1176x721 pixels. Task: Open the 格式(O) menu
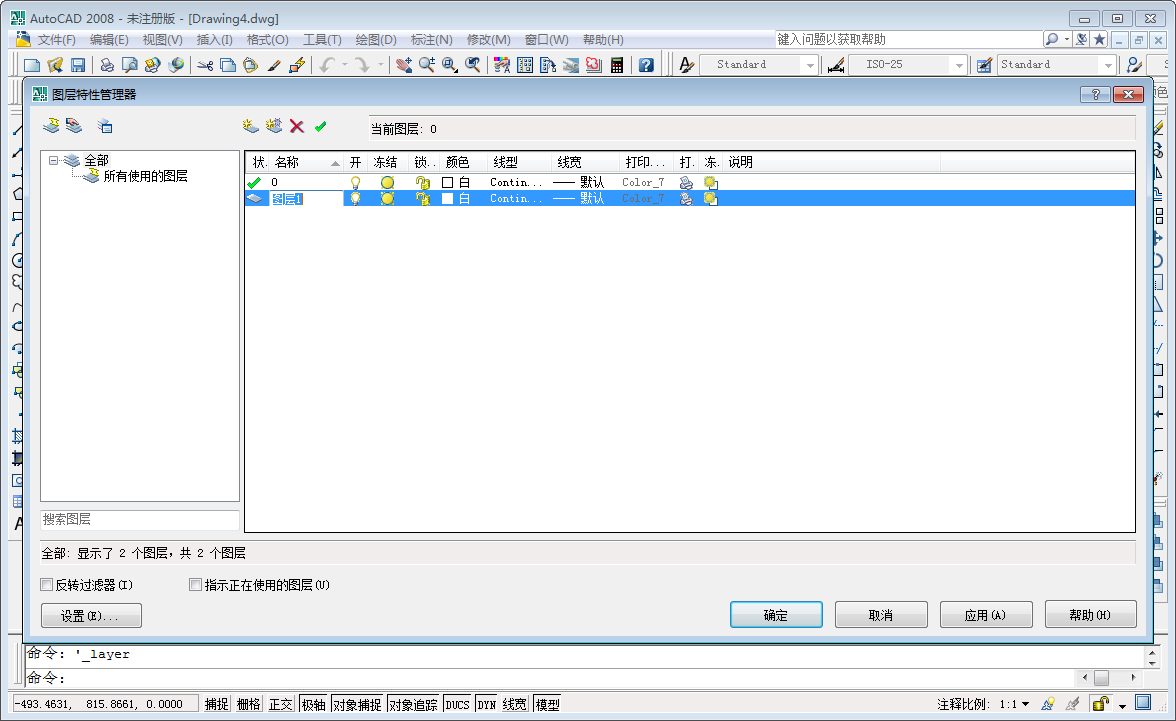[265, 39]
